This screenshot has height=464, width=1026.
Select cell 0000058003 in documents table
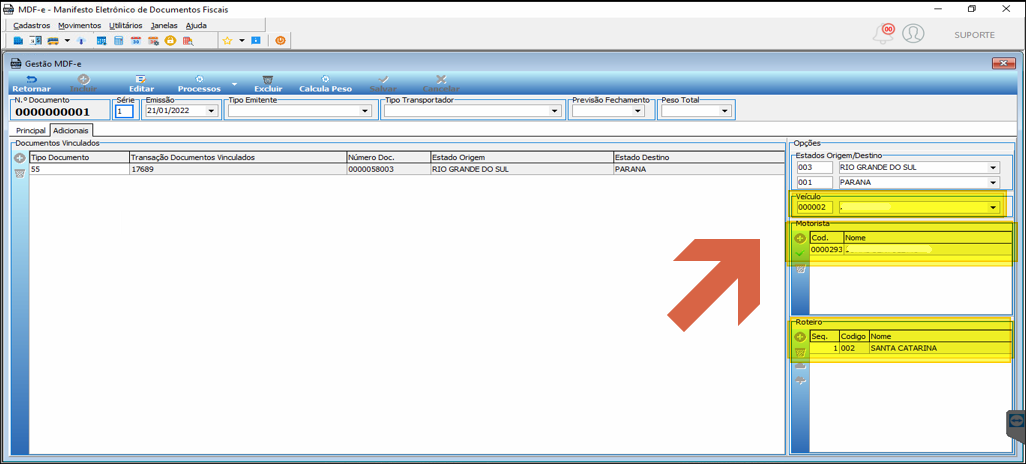[x=388, y=169]
